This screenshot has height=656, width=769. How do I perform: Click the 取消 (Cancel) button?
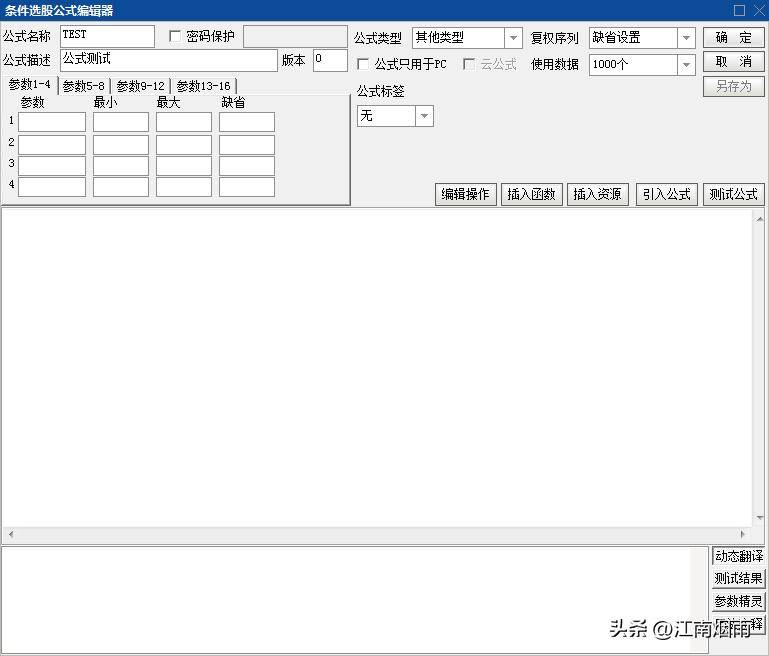pos(734,62)
